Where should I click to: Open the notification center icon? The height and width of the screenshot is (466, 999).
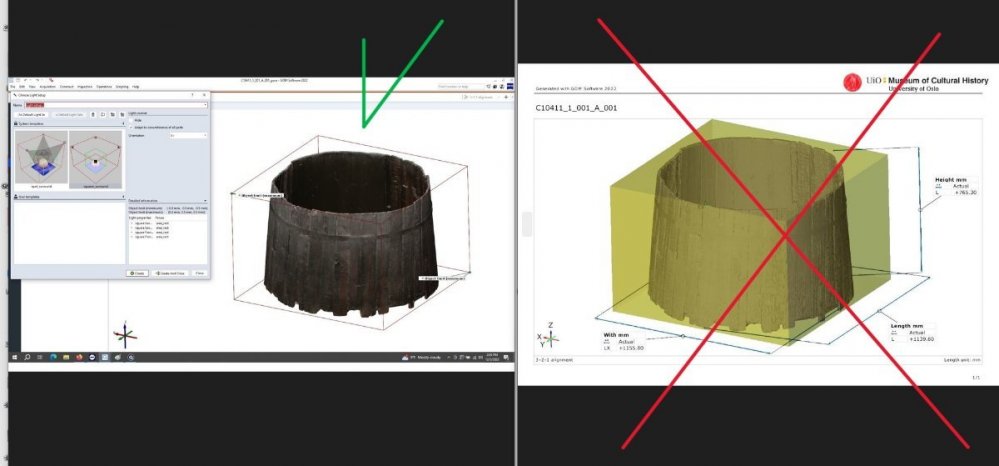coord(506,358)
